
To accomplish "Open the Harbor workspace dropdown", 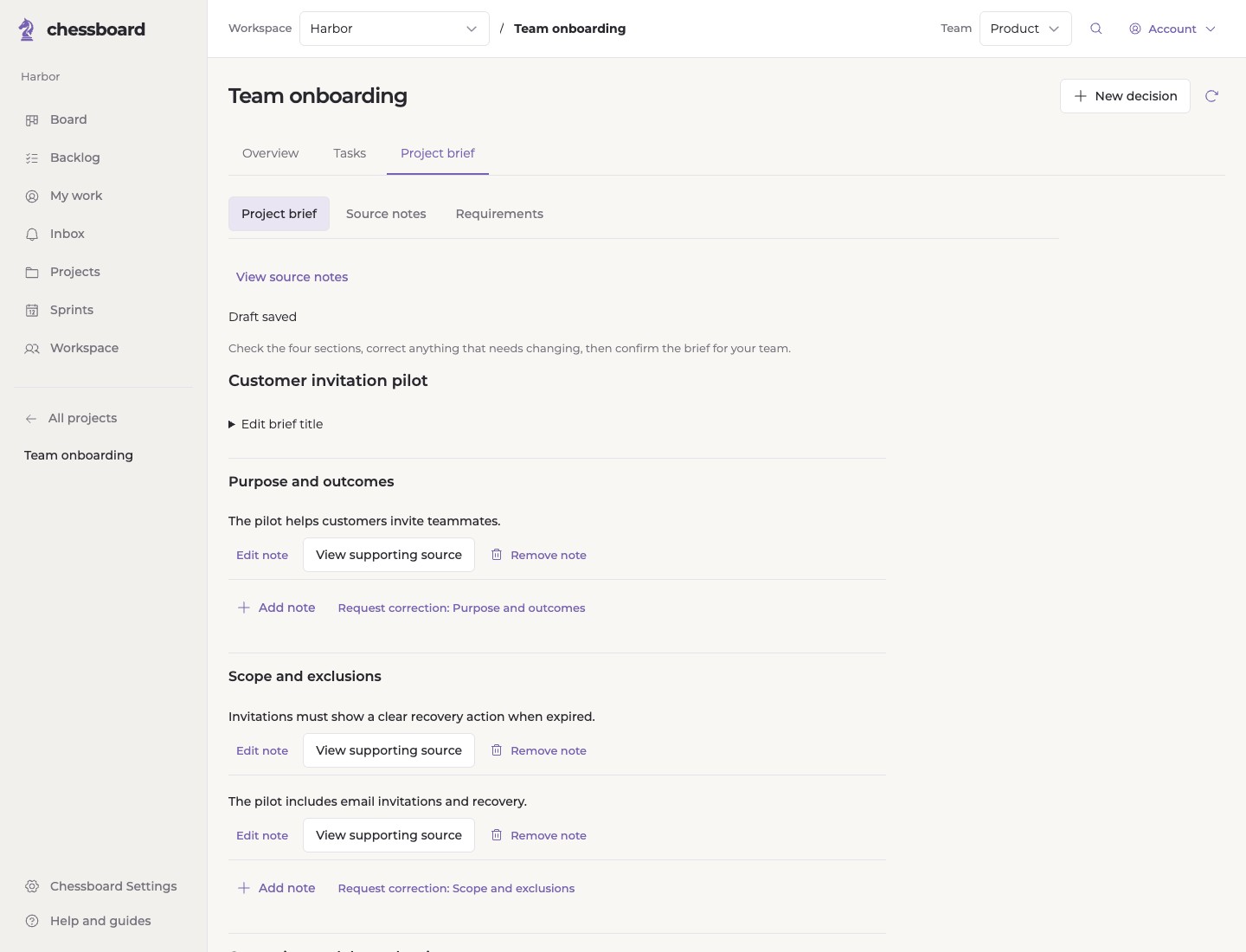I will pyautogui.click(x=395, y=29).
